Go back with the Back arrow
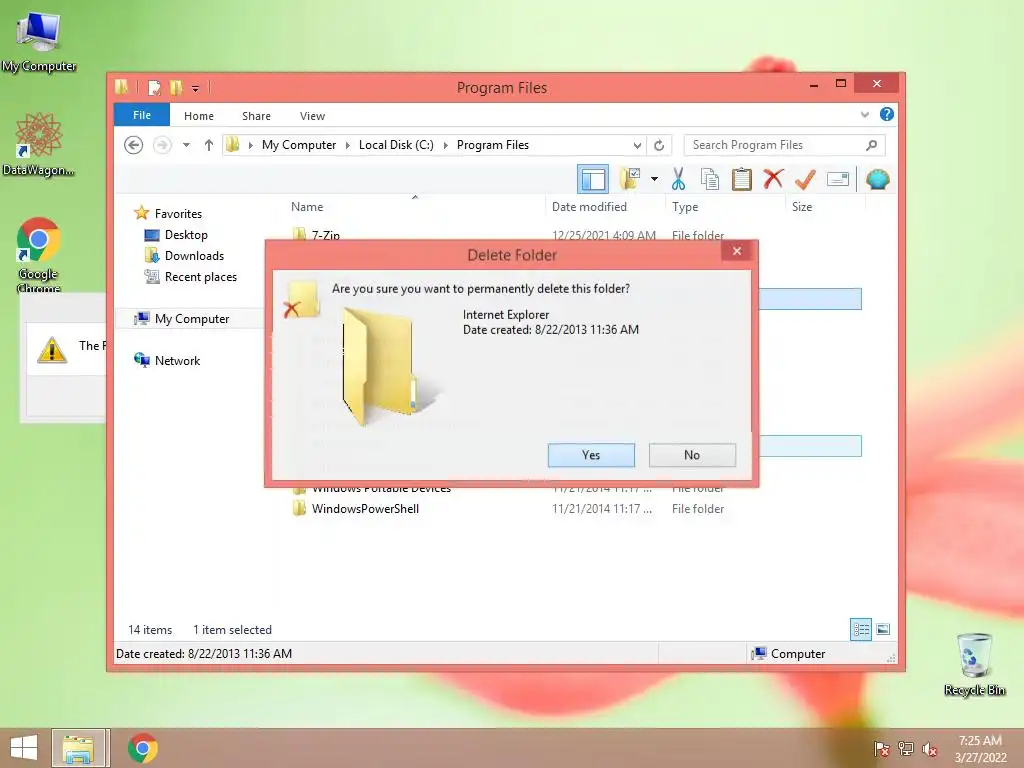Viewport: 1024px width, 768px height. [x=133, y=145]
